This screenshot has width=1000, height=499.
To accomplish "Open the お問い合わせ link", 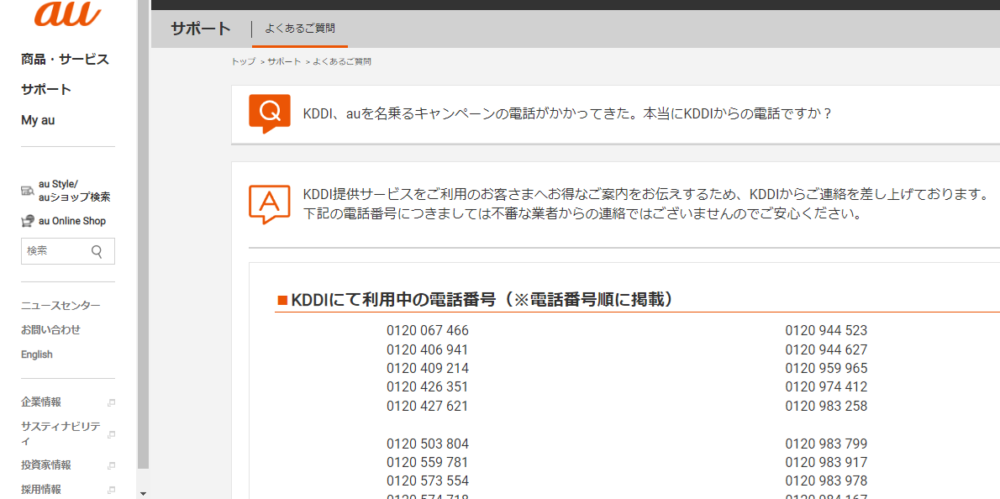I will point(51,329).
